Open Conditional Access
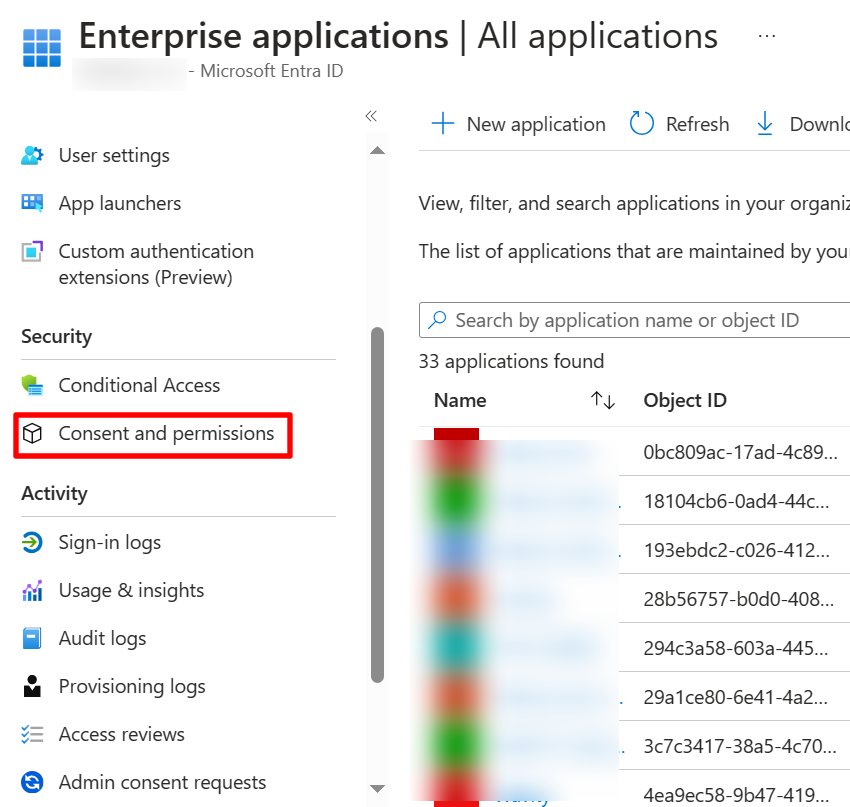The height and width of the screenshot is (807, 850). click(x=139, y=385)
